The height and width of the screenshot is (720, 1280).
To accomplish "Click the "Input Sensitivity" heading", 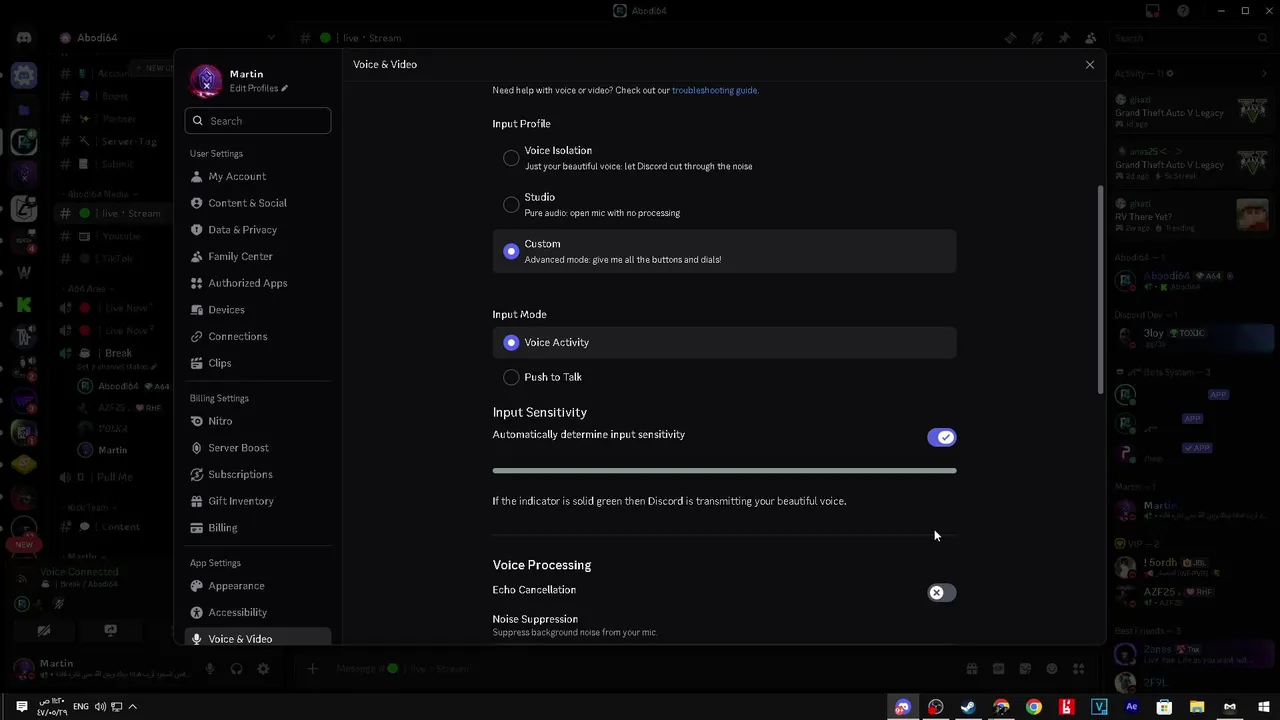I will 539,412.
